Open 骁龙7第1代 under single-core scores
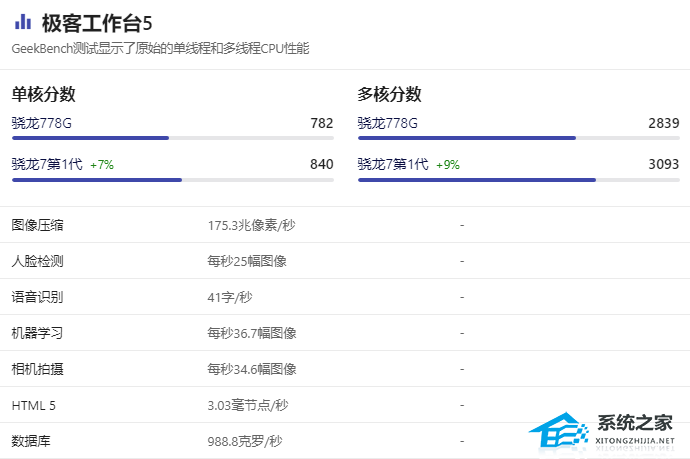Viewport: 690px width, 459px height. 46,164
